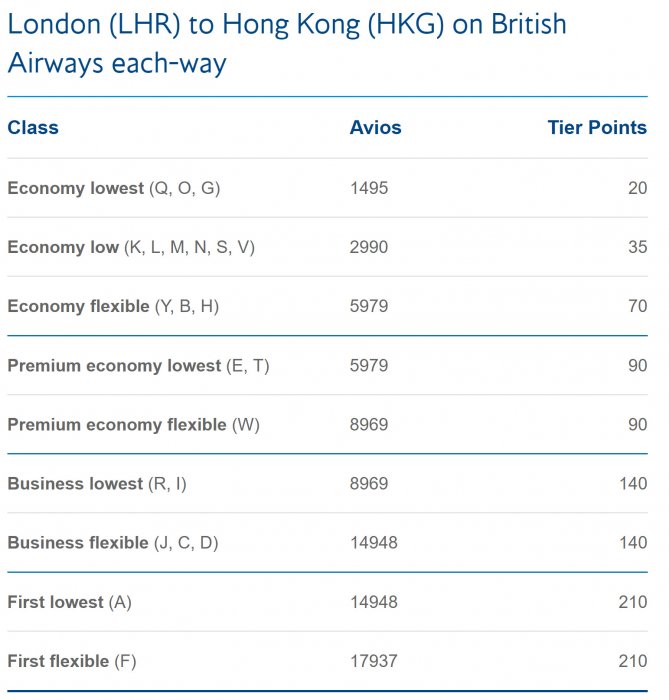669x700 pixels.
Task: Click the 2990 Avios value
Action: click(x=369, y=247)
